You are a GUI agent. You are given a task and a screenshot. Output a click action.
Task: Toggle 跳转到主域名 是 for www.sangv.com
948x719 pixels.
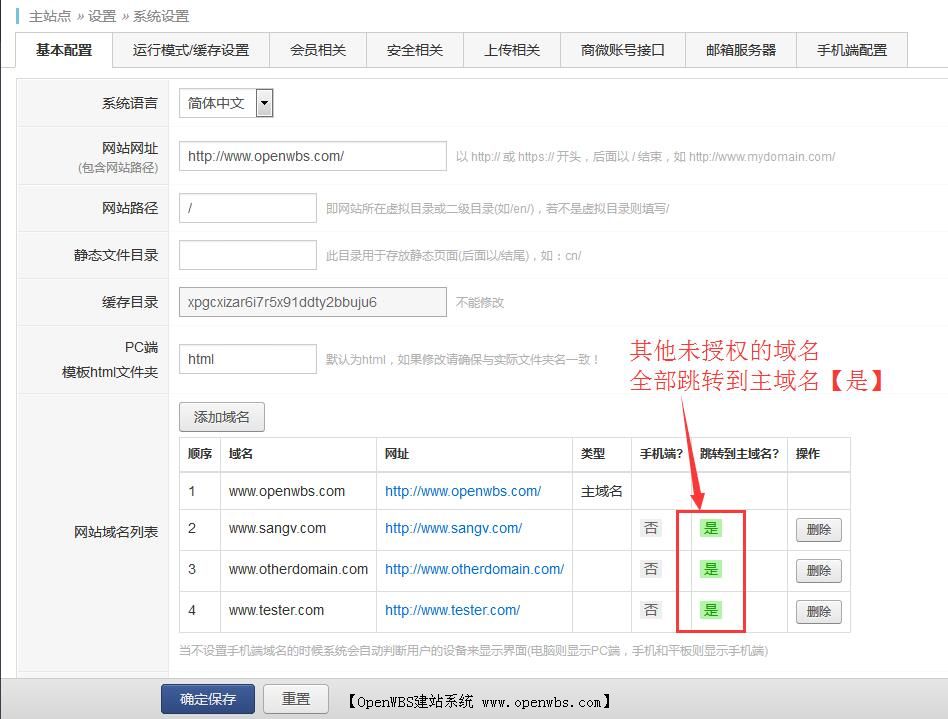[710, 530]
